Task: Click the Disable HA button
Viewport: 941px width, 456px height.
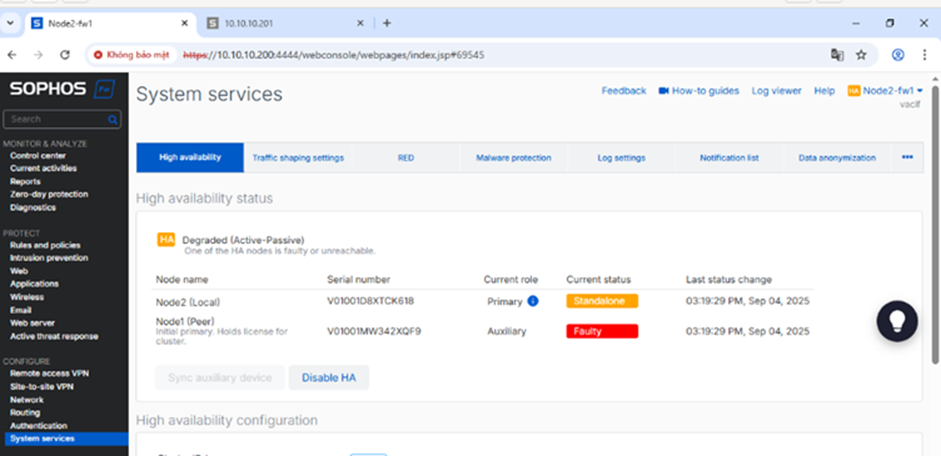Action: coord(329,377)
